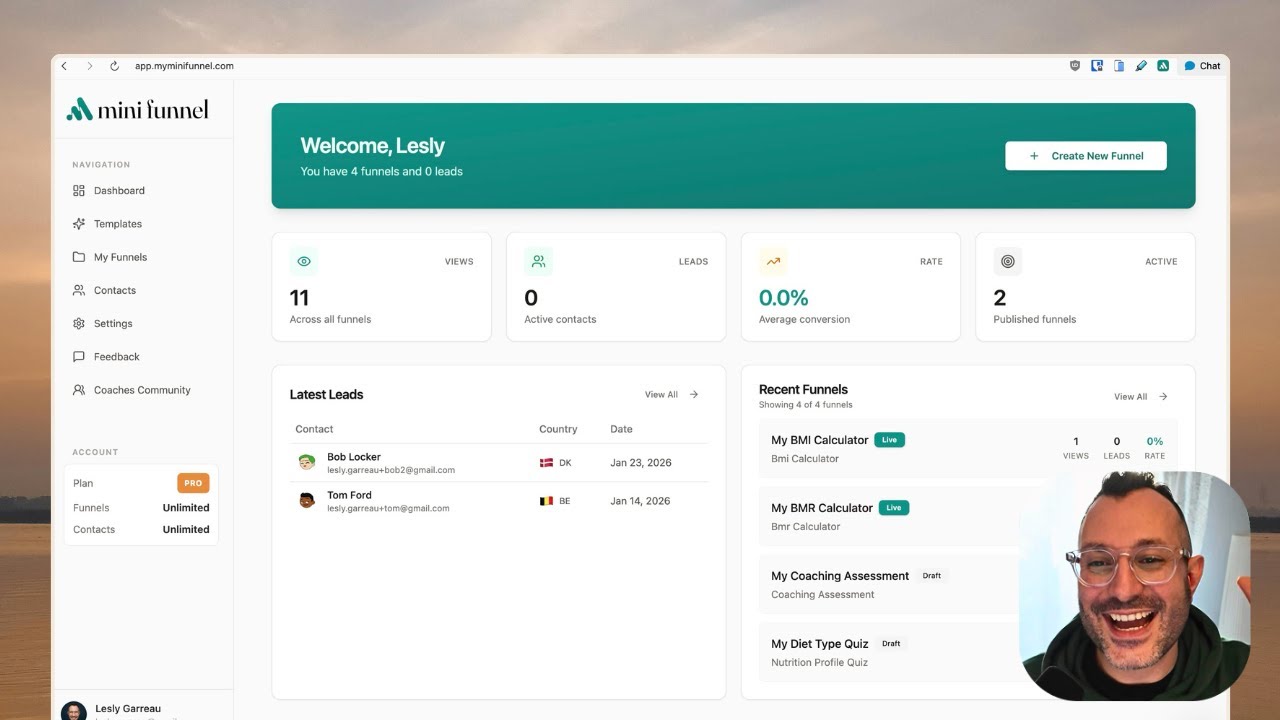Open the Chat button in browser toolbar
The image size is (1280, 720).
pos(1203,66)
